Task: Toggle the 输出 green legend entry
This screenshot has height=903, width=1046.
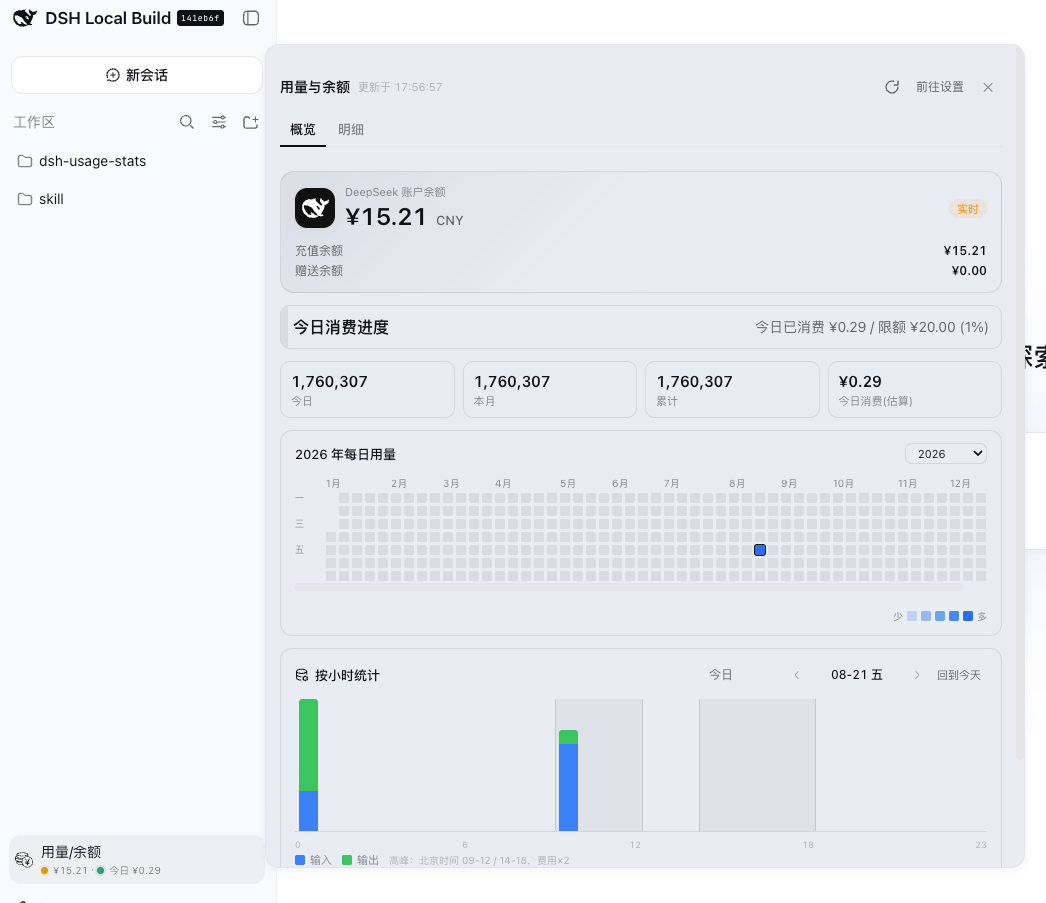Action: (360, 860)
